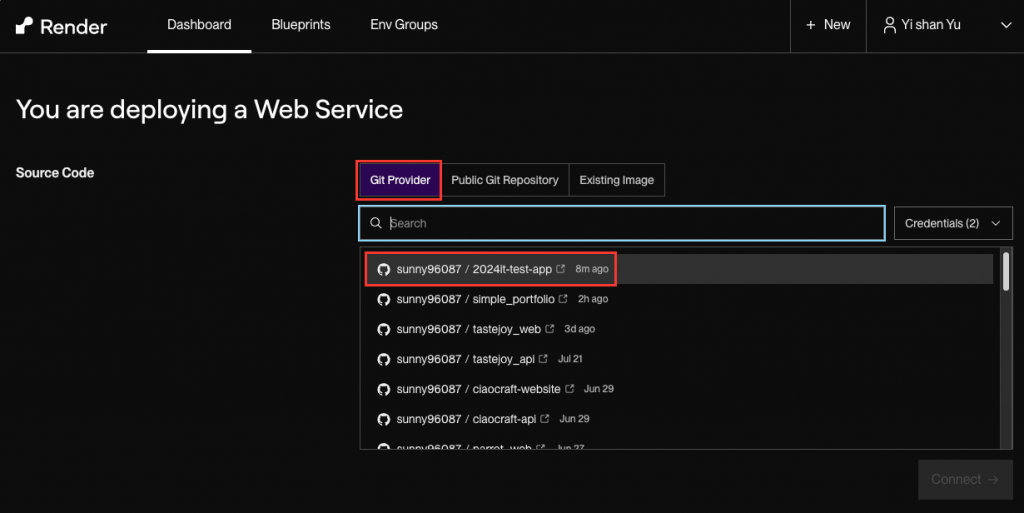Expand the Credentials (2) dropdown

coord(953,224)
